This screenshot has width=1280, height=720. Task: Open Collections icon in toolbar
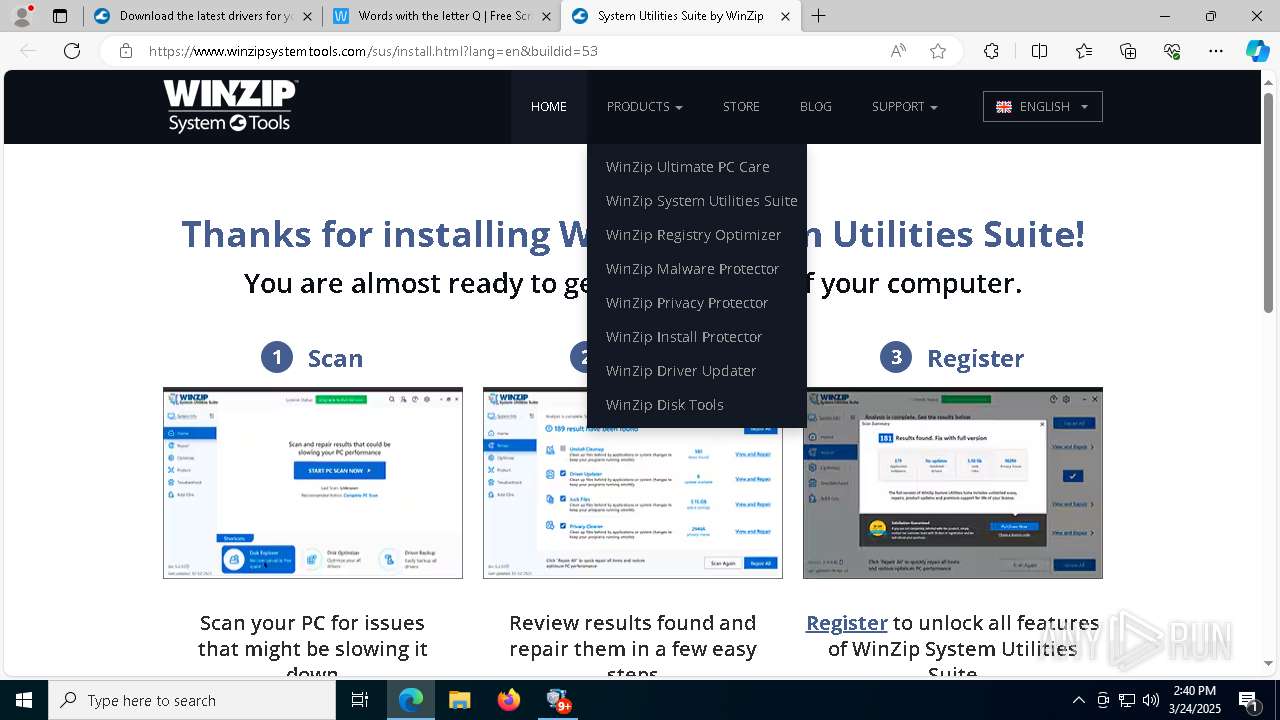[1128, 51]
